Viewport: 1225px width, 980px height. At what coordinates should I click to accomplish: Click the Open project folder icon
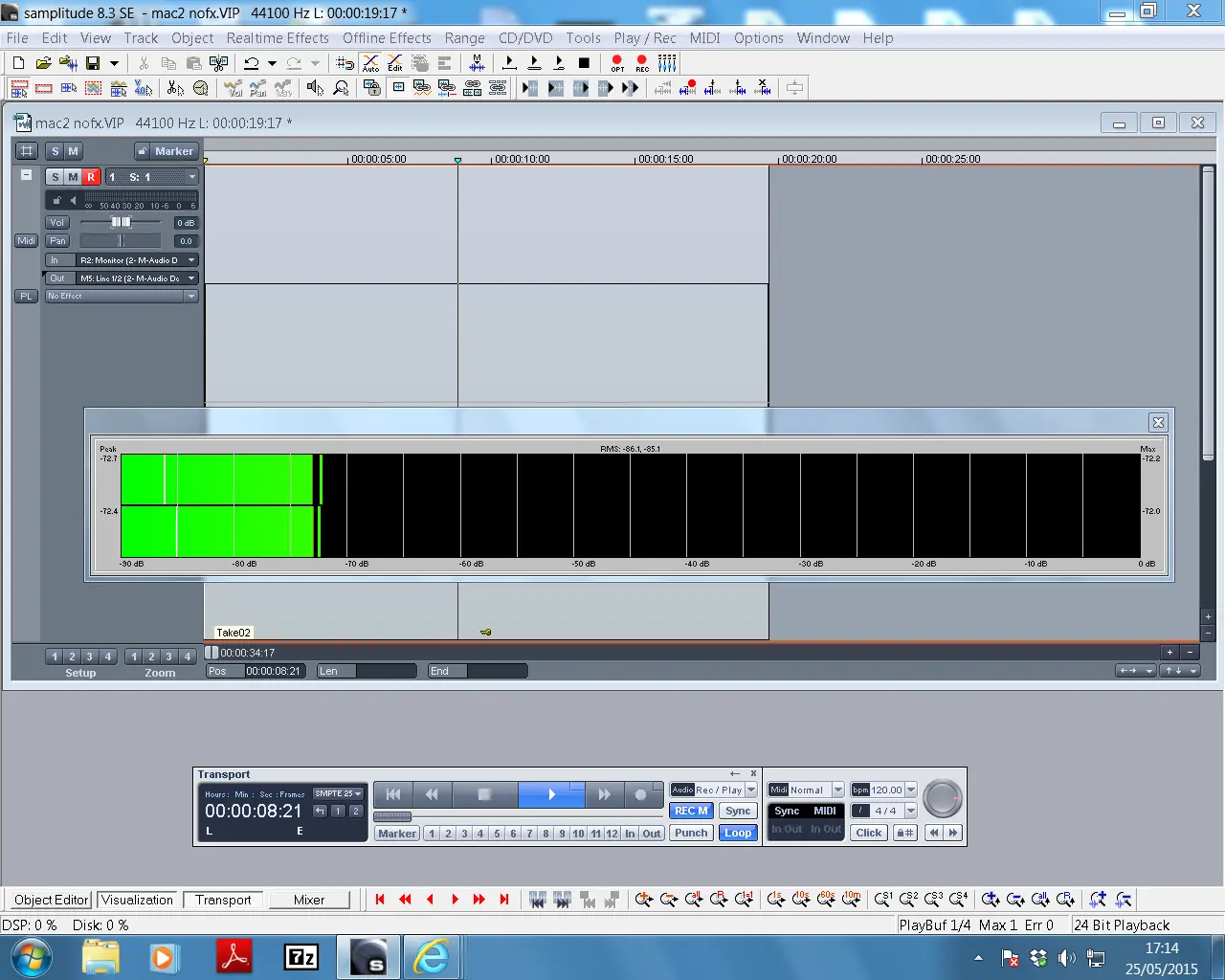(43, 63)
